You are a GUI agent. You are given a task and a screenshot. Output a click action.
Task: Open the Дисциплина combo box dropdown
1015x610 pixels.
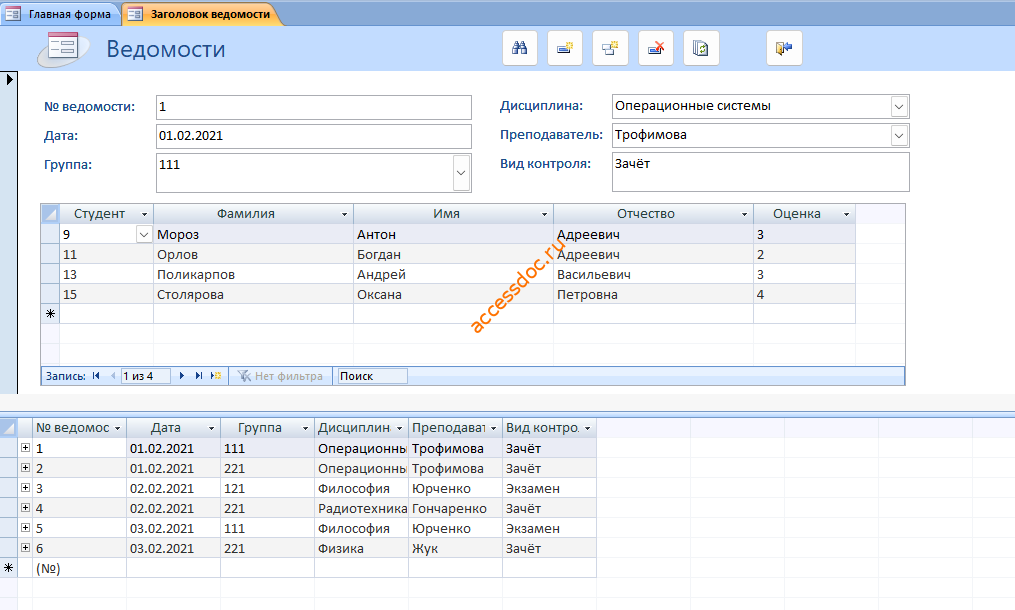click(899, 106)
